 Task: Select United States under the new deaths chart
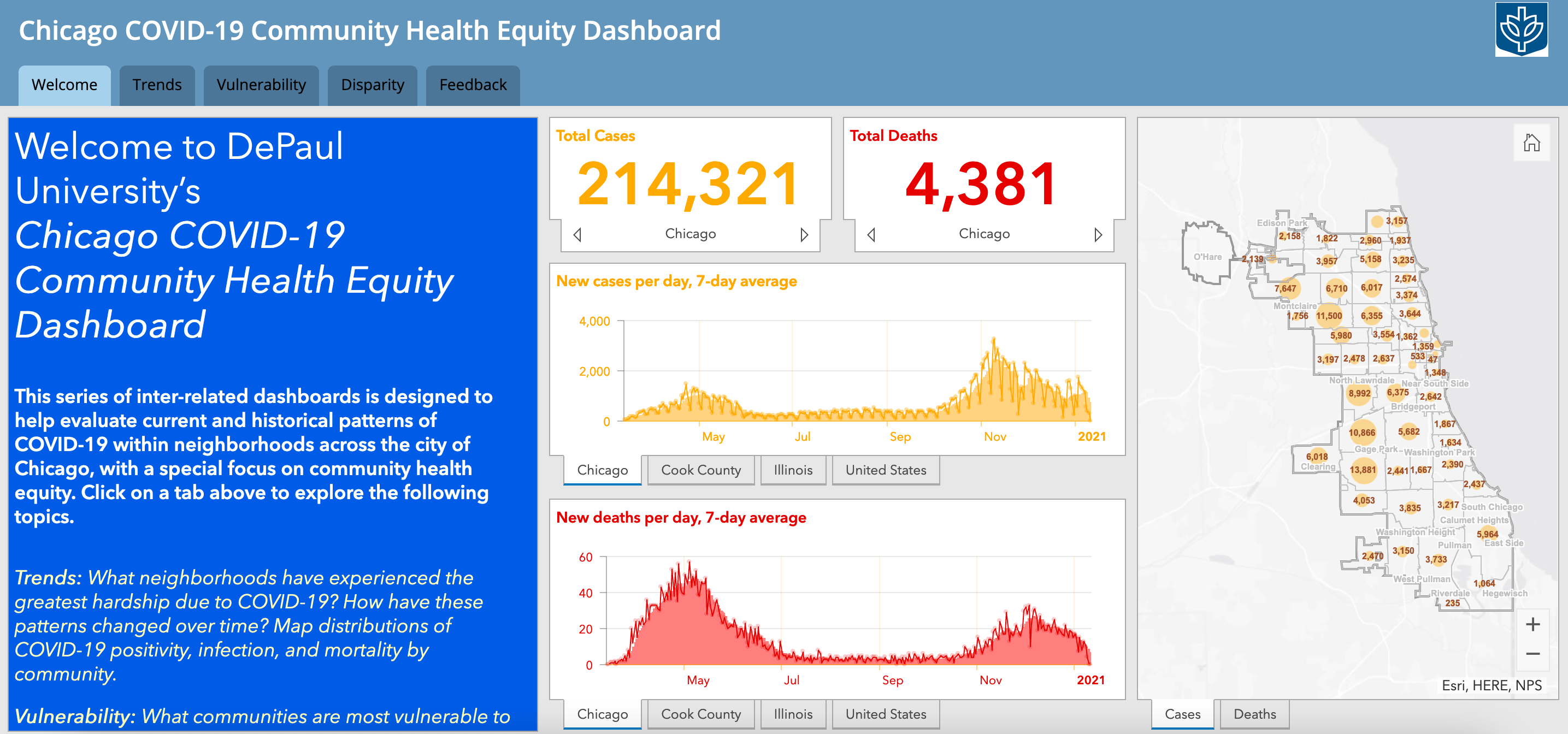click(x=886, y=714)
